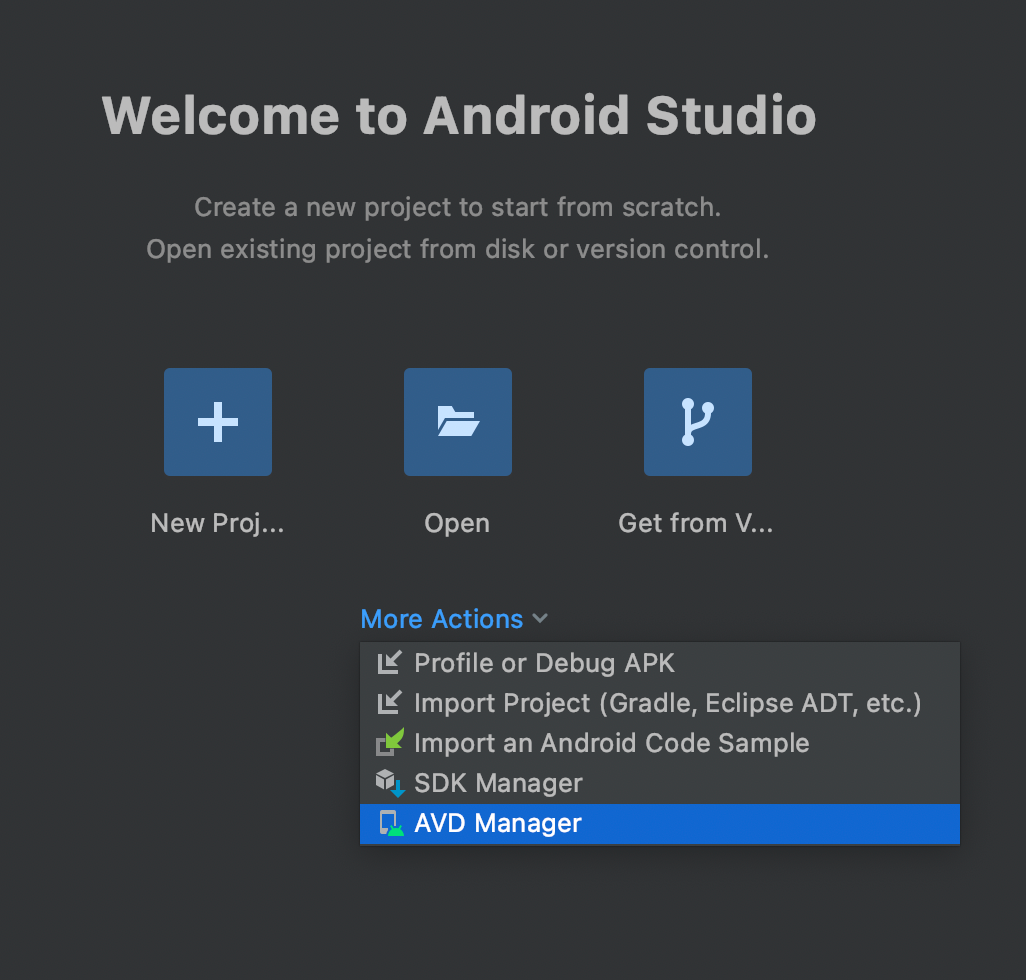
Task: Click the Profile or Debug APK icon
Action: [389, 663]
